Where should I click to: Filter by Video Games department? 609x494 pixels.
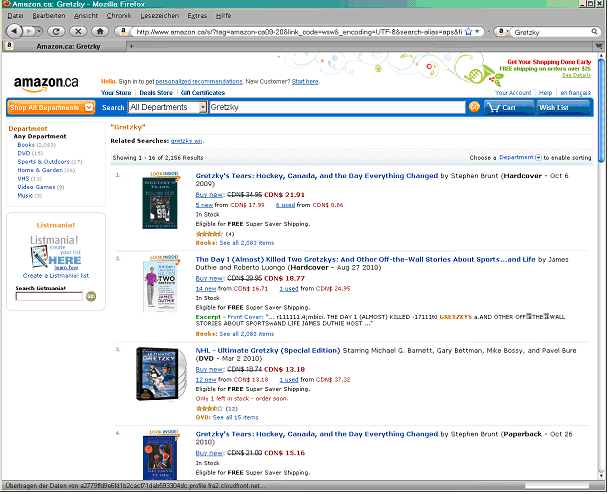coord(36,187)
